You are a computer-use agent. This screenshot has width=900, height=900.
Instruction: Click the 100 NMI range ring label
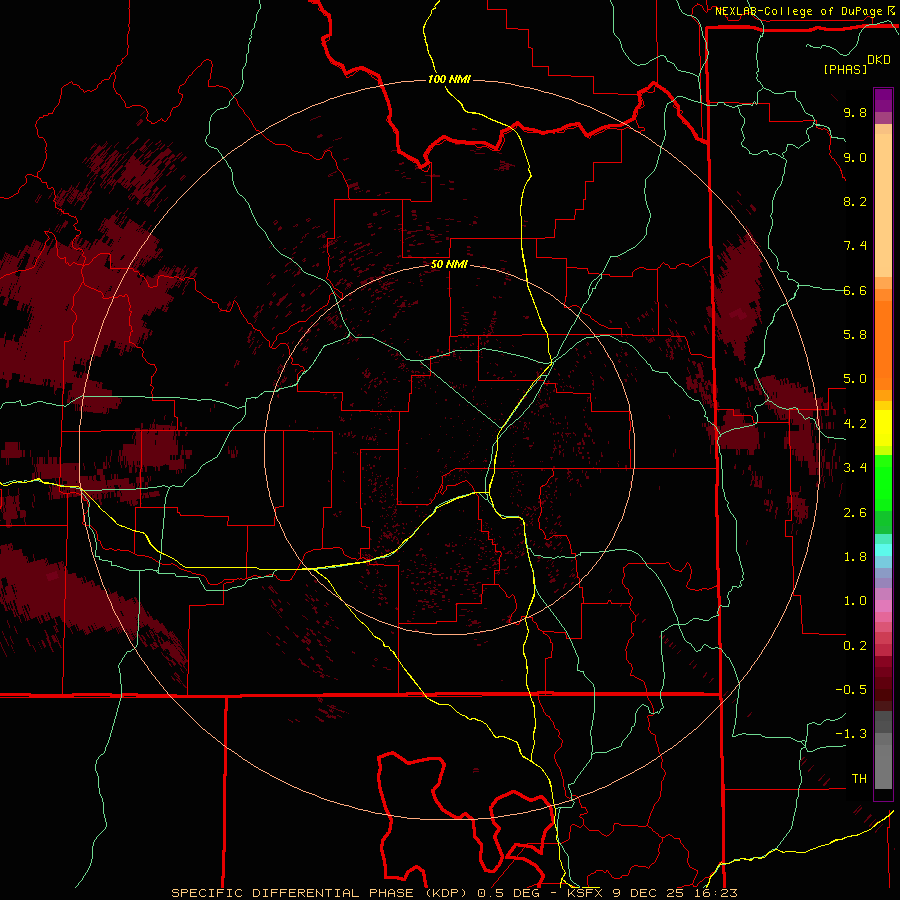449,79
